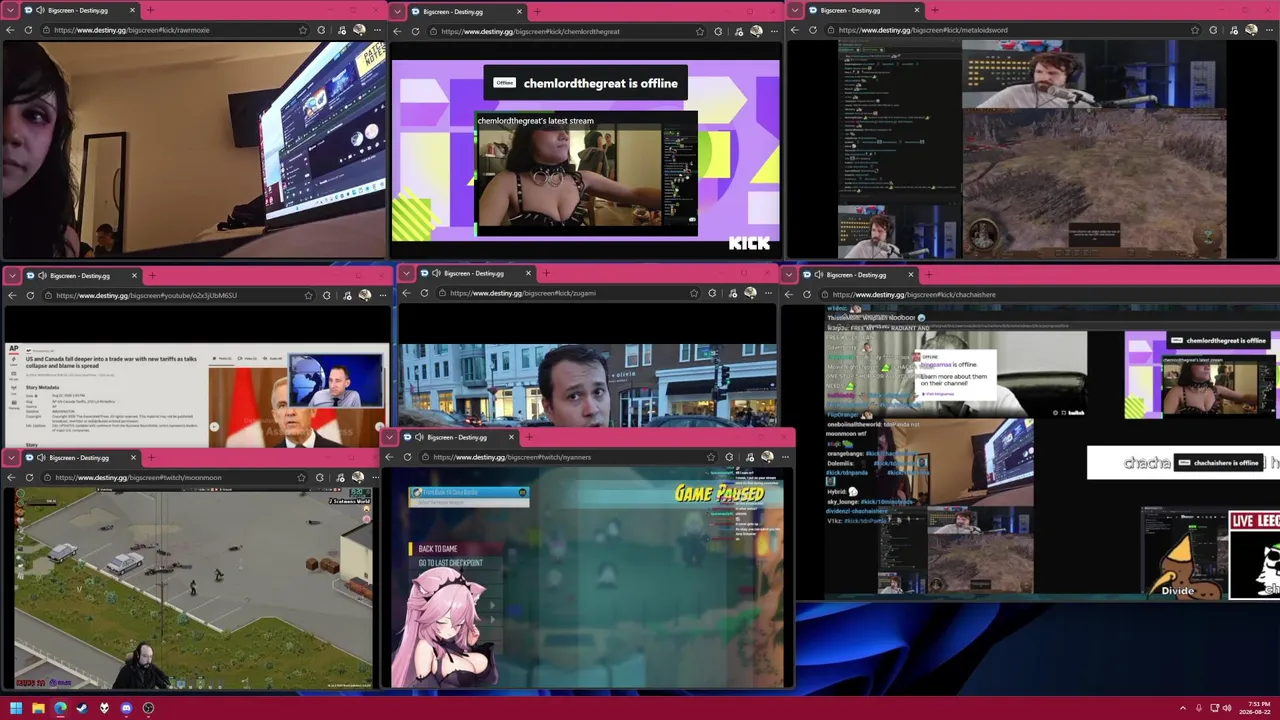1280x720 pixels.
Task: Mute tab audio in the chachaishere window
Action: [x=820, y=274]
